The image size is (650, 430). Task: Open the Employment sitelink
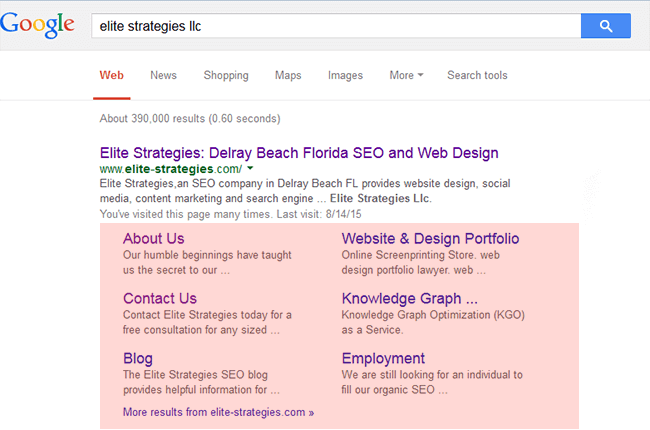[x=383, y=358]
